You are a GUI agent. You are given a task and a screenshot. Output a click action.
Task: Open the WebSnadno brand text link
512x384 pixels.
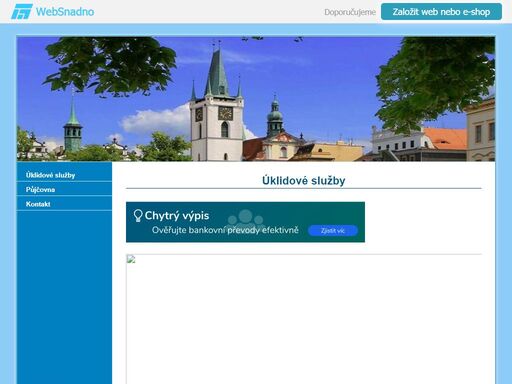[x=65, y=12]
